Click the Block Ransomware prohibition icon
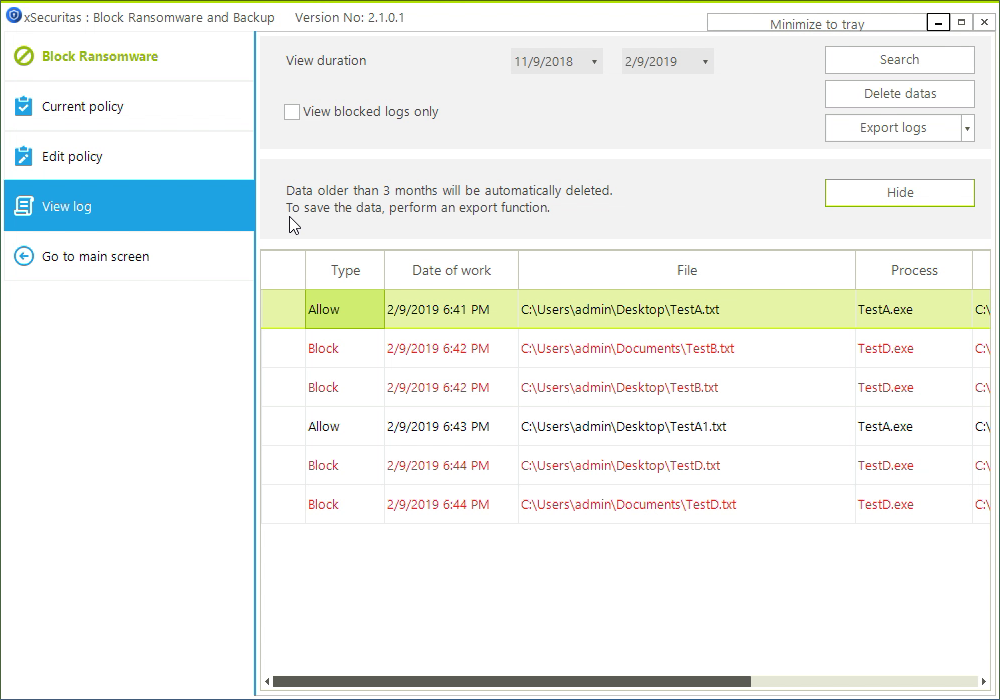 click(24, 56)
